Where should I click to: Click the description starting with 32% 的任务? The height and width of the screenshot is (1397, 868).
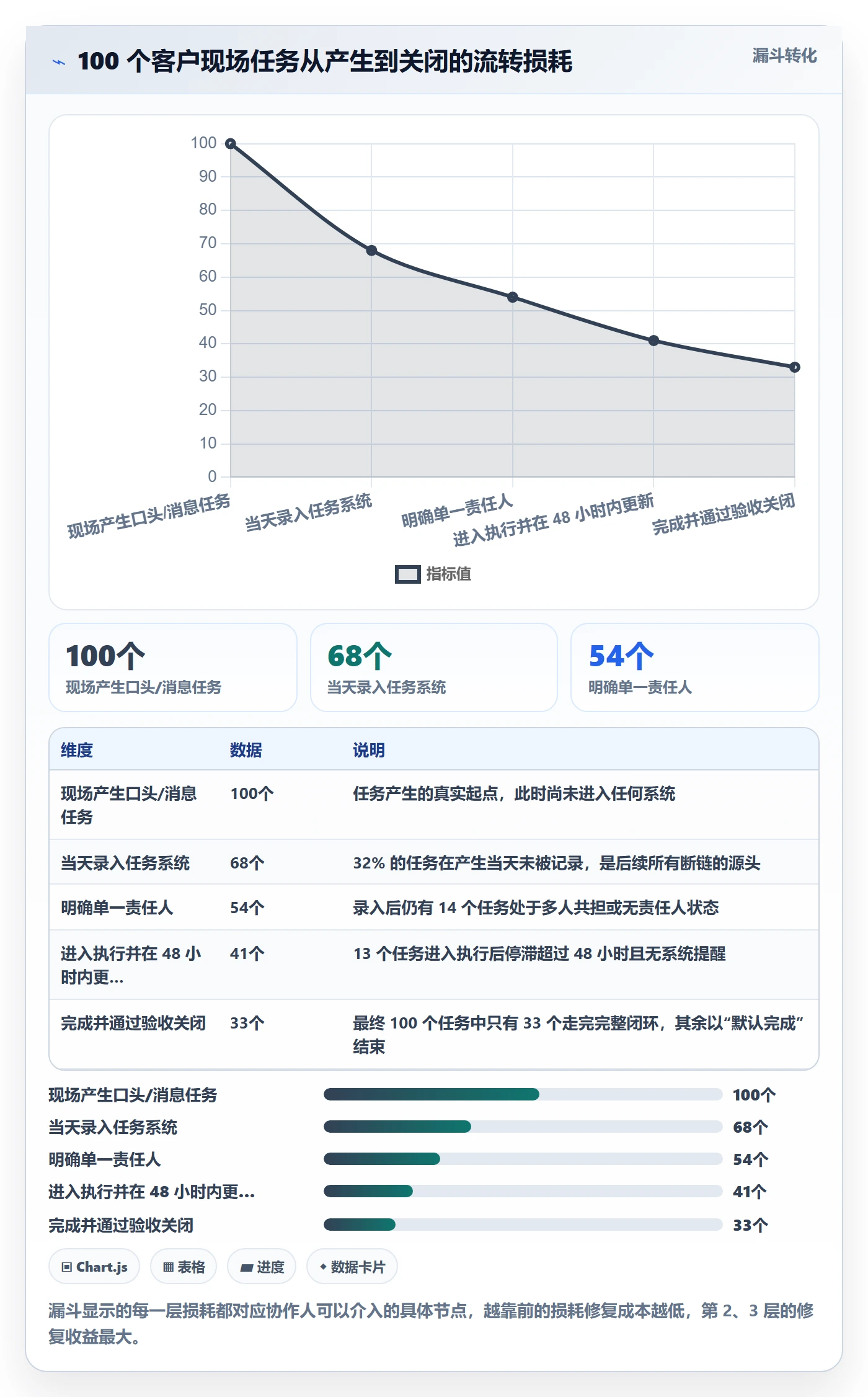coord(557,863)
